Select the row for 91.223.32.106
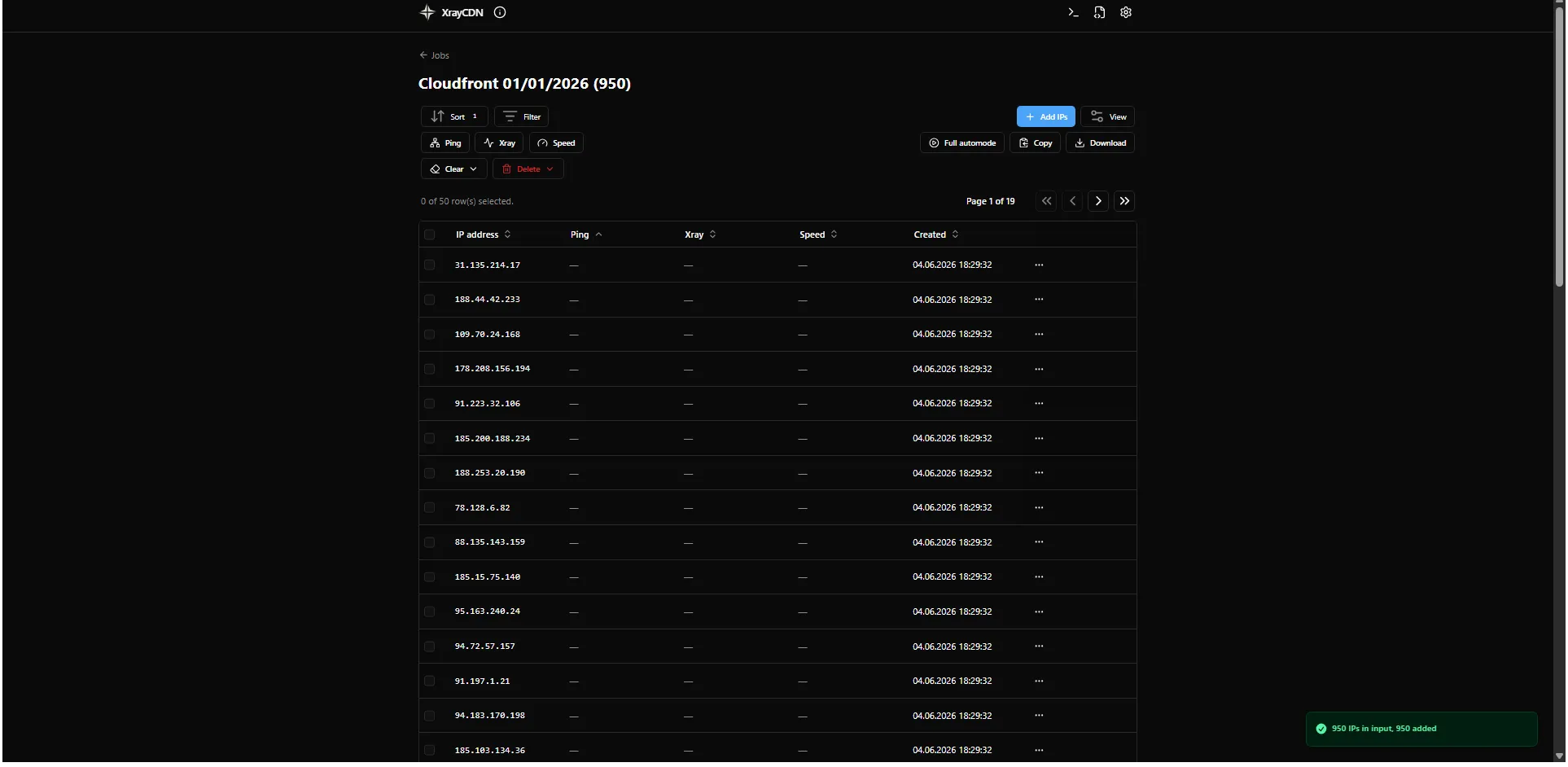This screenshot has height=767, width=1568. click(430, 404)
